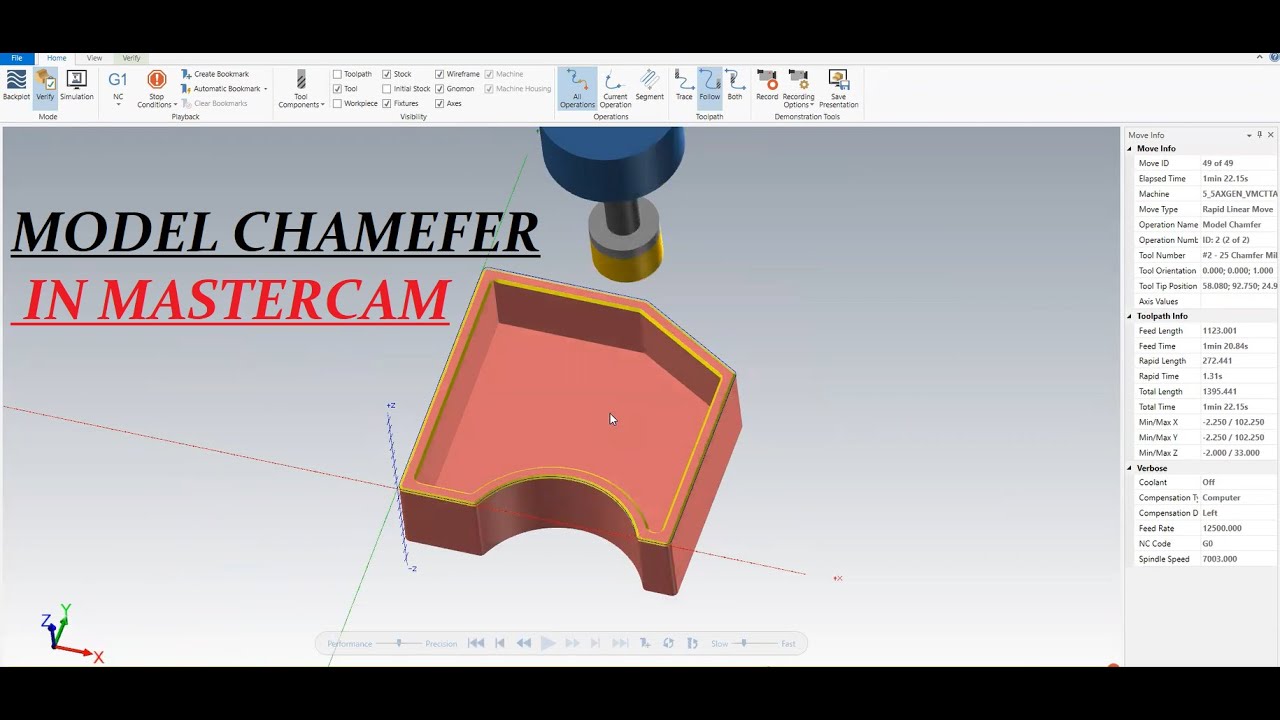Select the Trace toolpath option

click(684, 85)
